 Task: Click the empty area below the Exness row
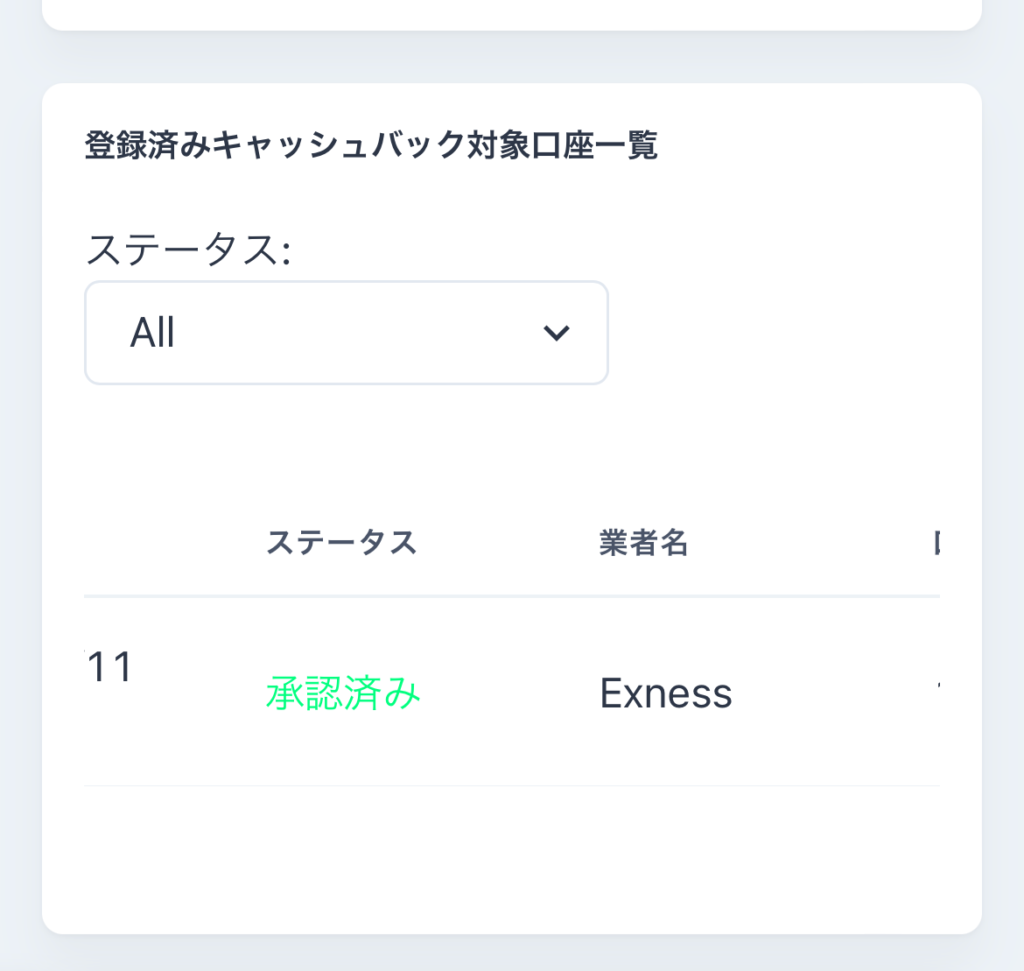[x=512, y=855]
